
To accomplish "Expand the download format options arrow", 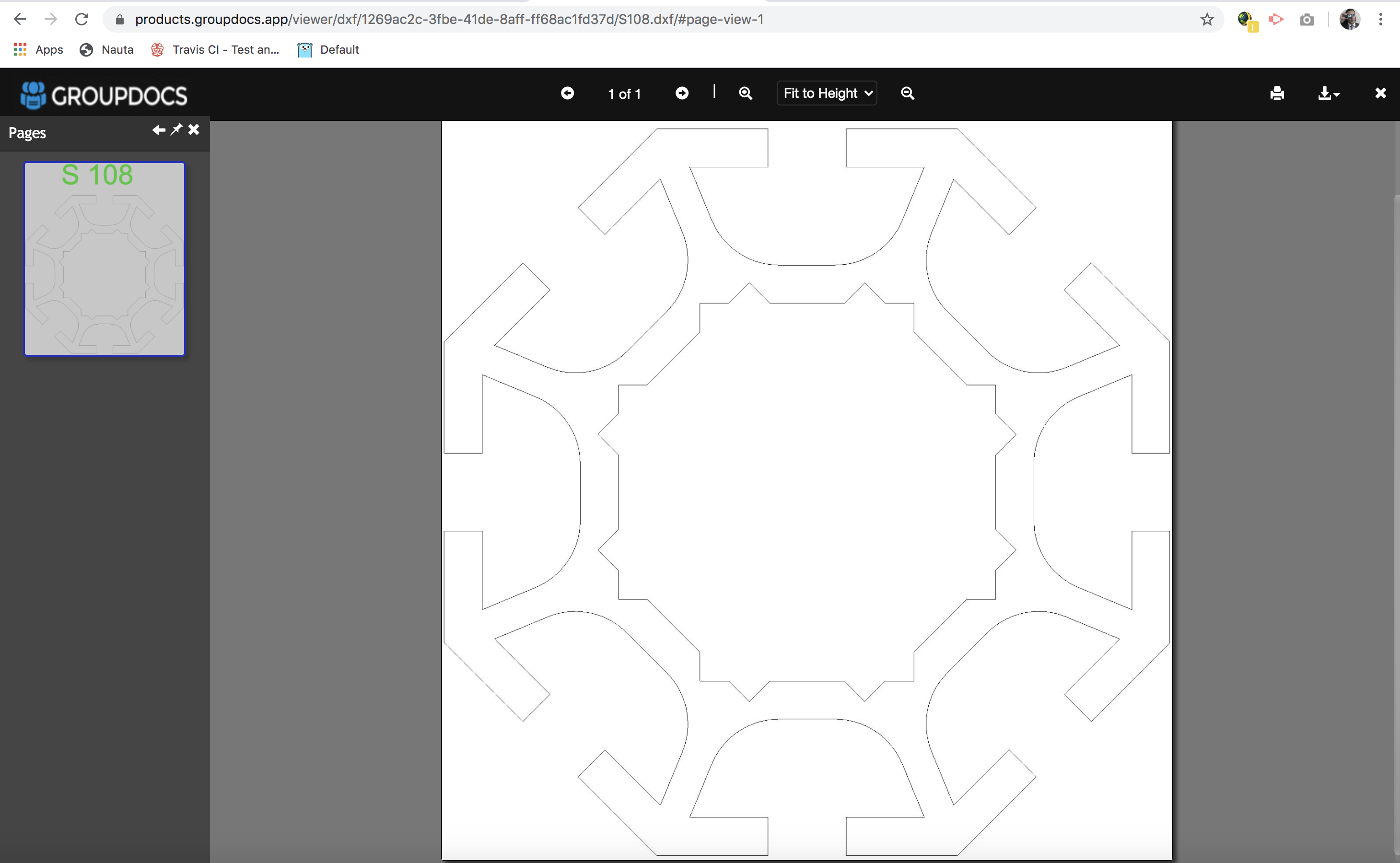I will [x=1337, y=95].
